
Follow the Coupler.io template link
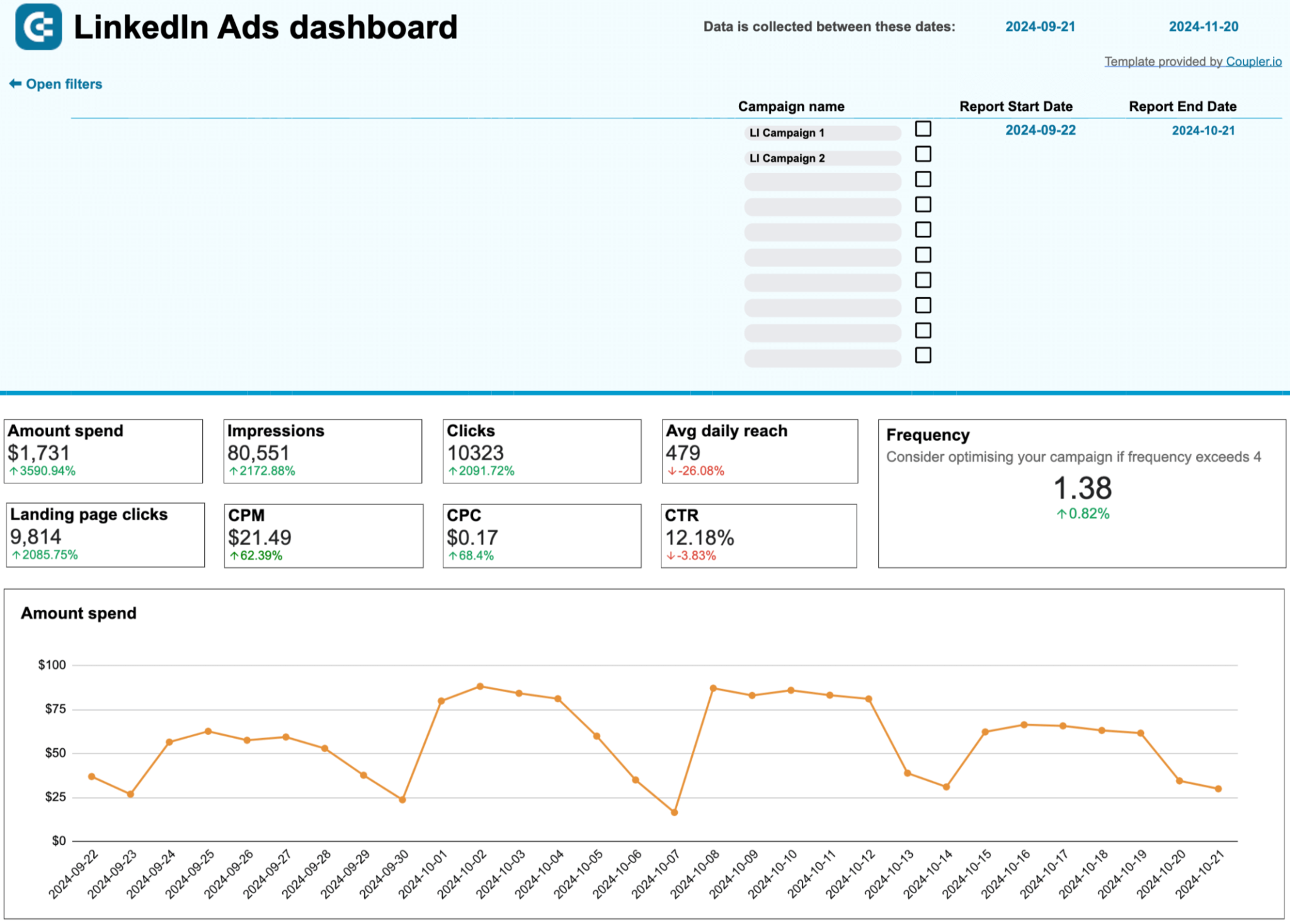point(1252,61)
